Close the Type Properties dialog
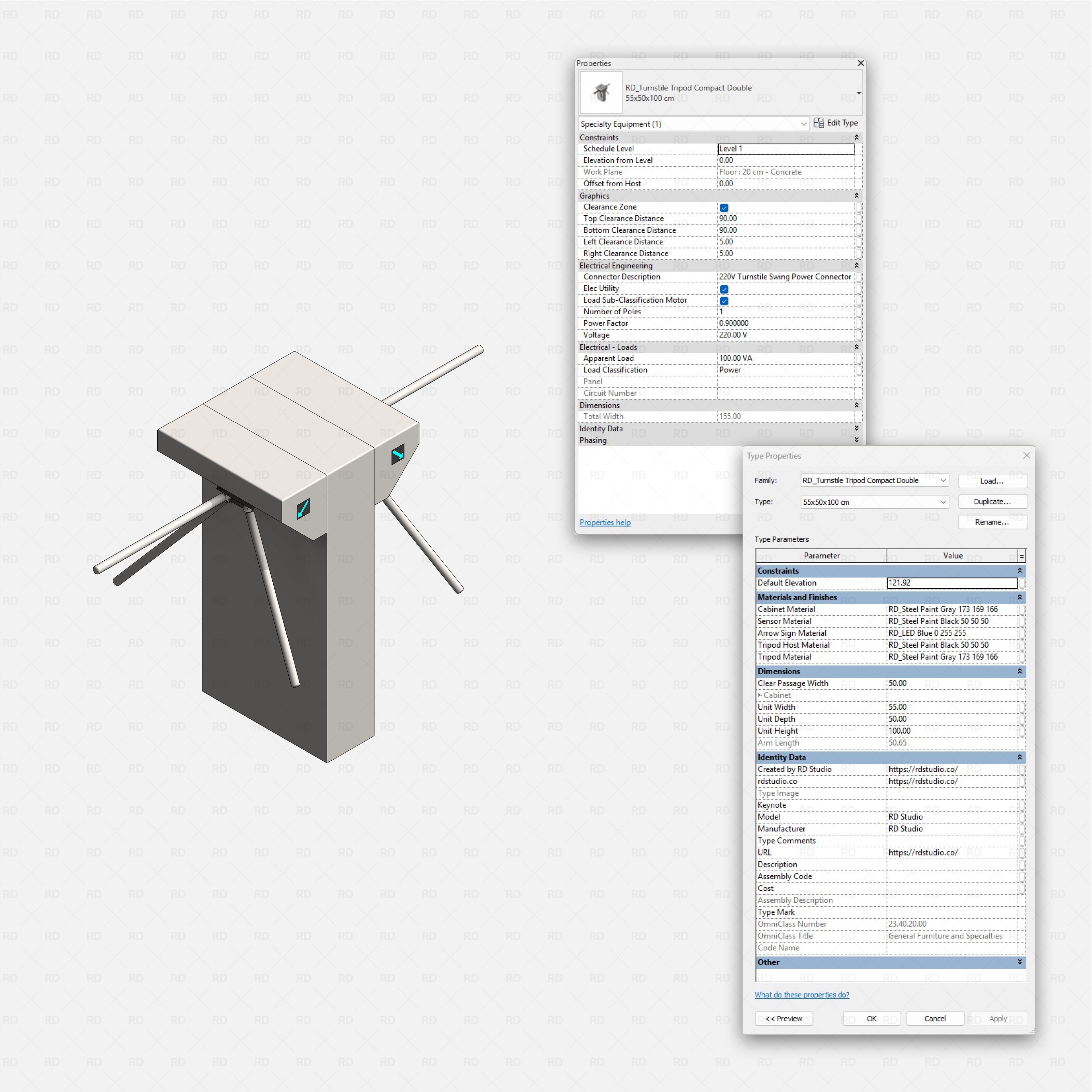The width and height of the screenshot is (1092, 1092). 1026,456
